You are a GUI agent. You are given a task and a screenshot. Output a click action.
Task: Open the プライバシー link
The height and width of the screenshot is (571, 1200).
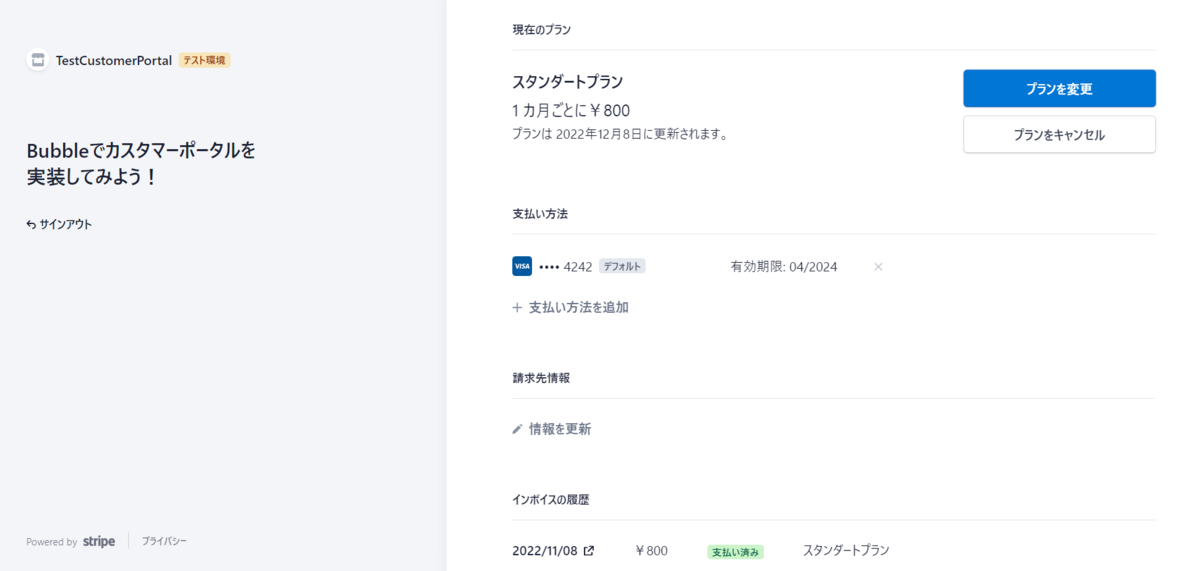[164, 541]
